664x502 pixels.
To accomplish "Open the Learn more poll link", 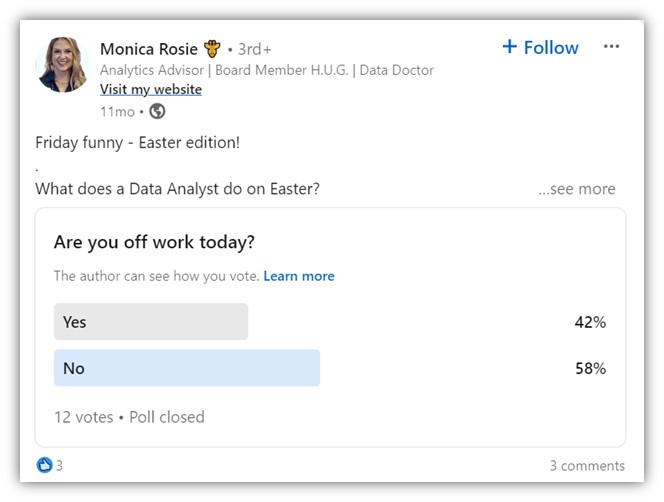I will 299,276.
